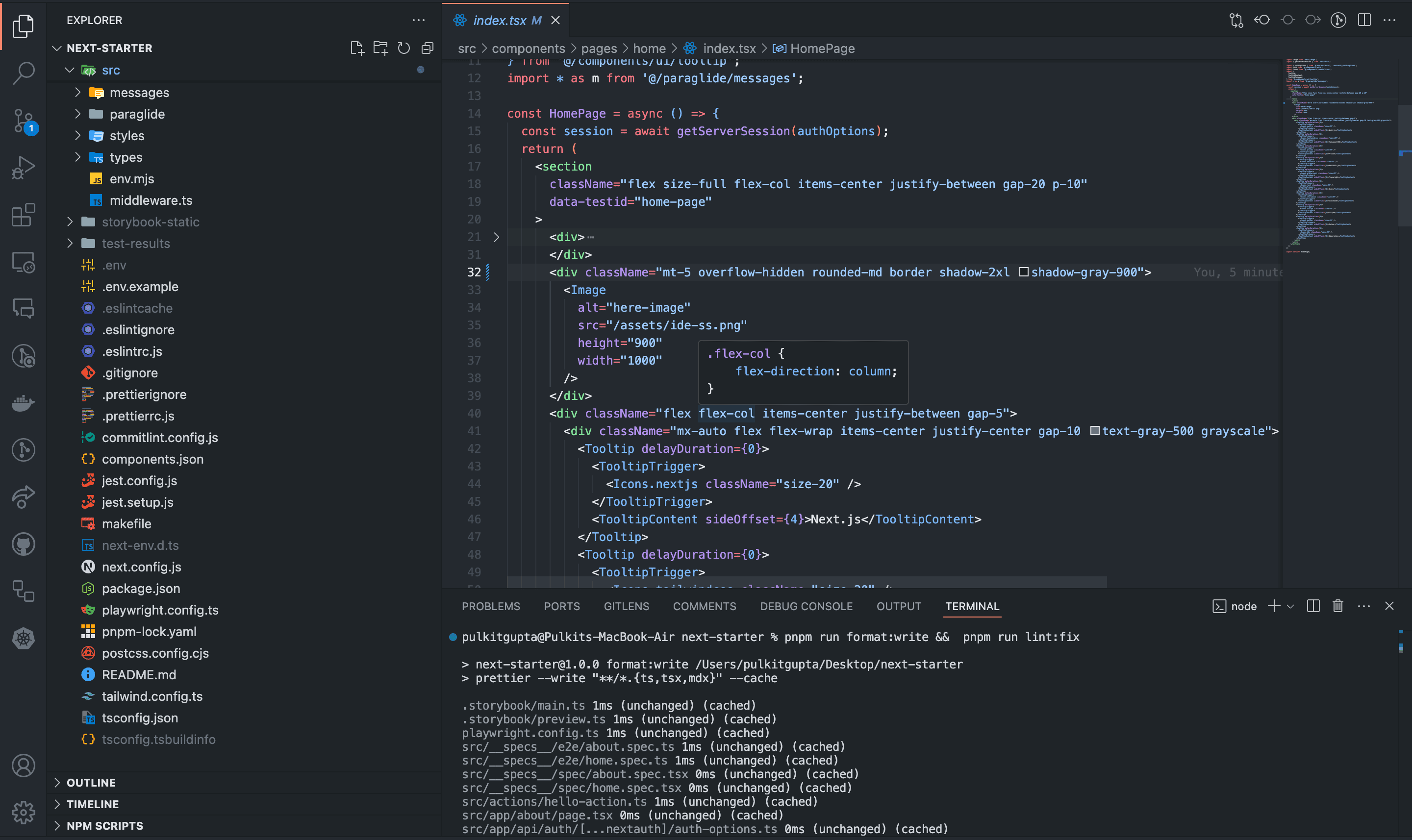This screenshot has height=840, width=1412.
Task: Open package.json in the Explorer
Action: (140, 588)
